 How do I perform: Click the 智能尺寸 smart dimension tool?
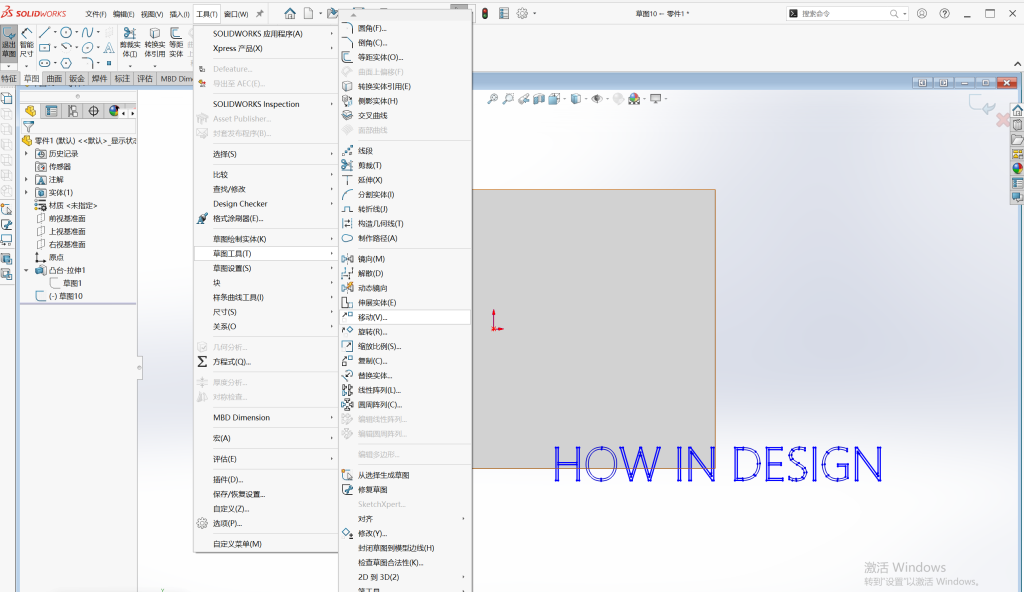pos(27,43)
